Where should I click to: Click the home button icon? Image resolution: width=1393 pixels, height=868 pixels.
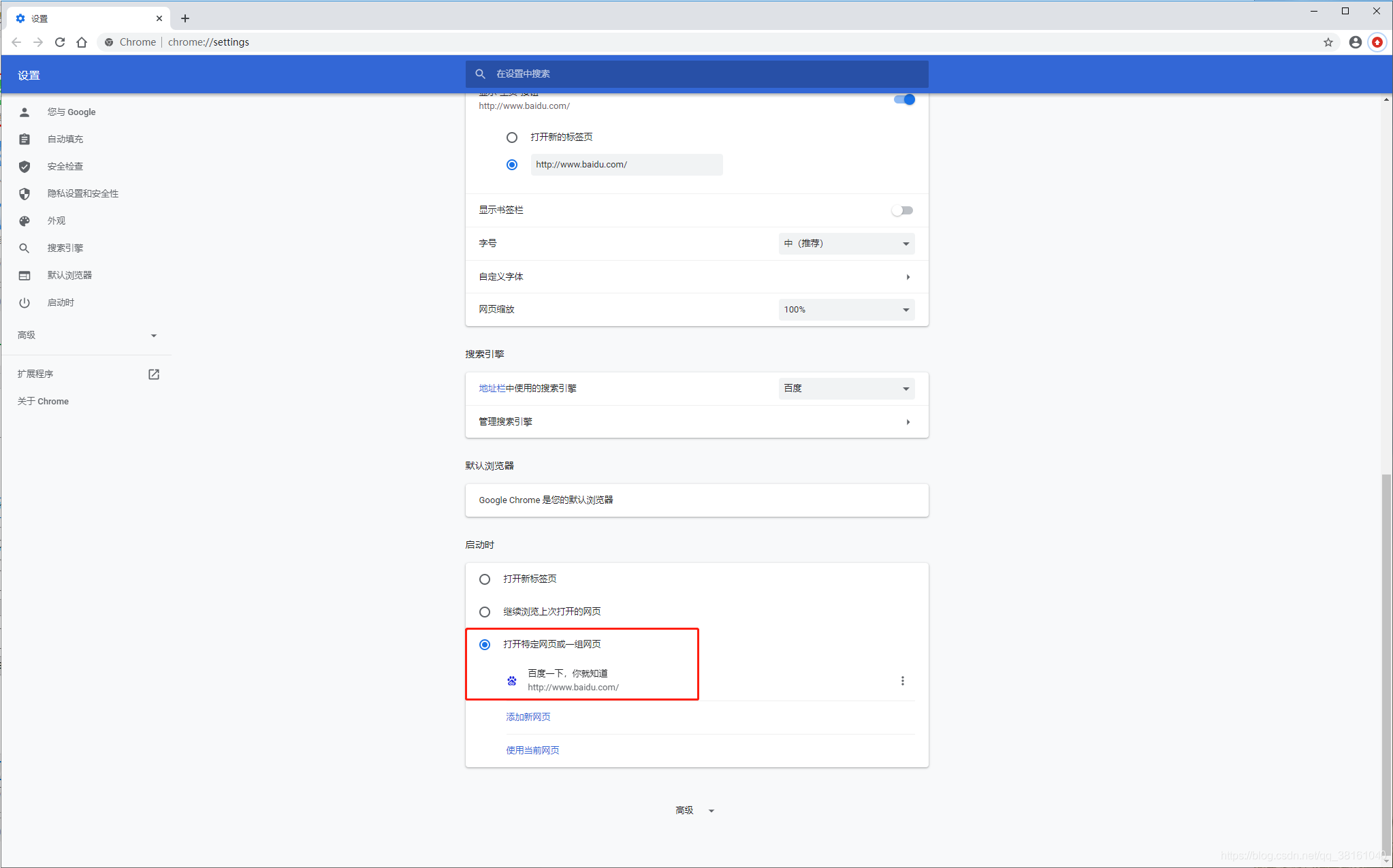coord(82,42)
